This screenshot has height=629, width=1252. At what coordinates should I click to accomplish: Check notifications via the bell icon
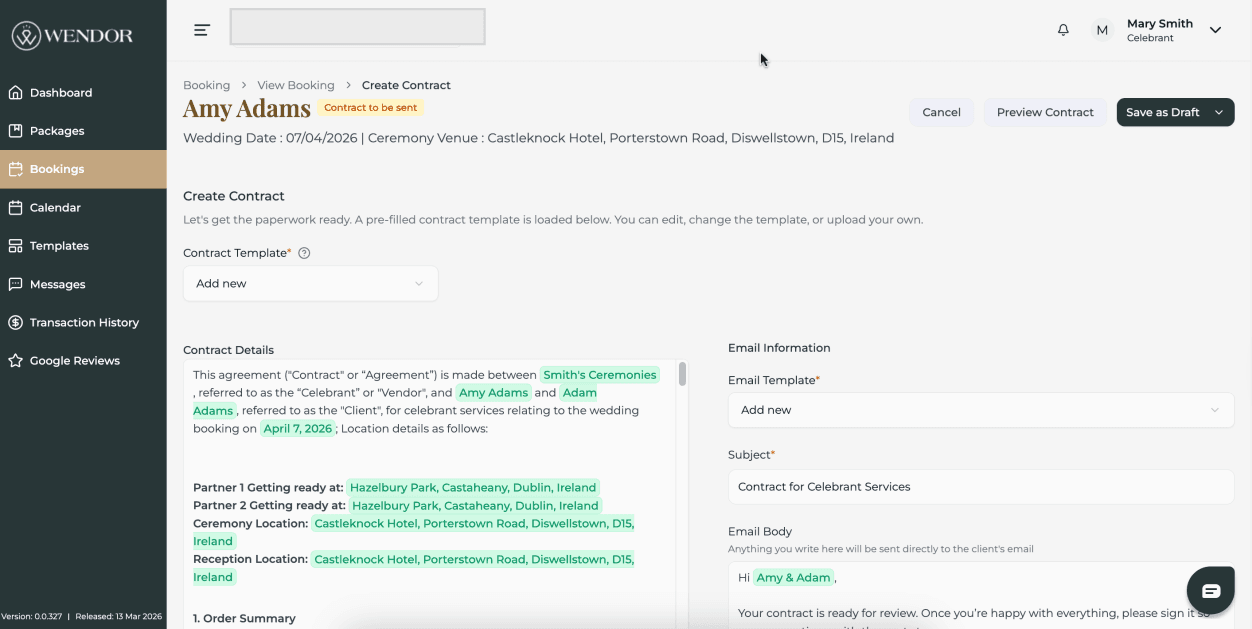pyautogui.click(x=1063, y=30)
